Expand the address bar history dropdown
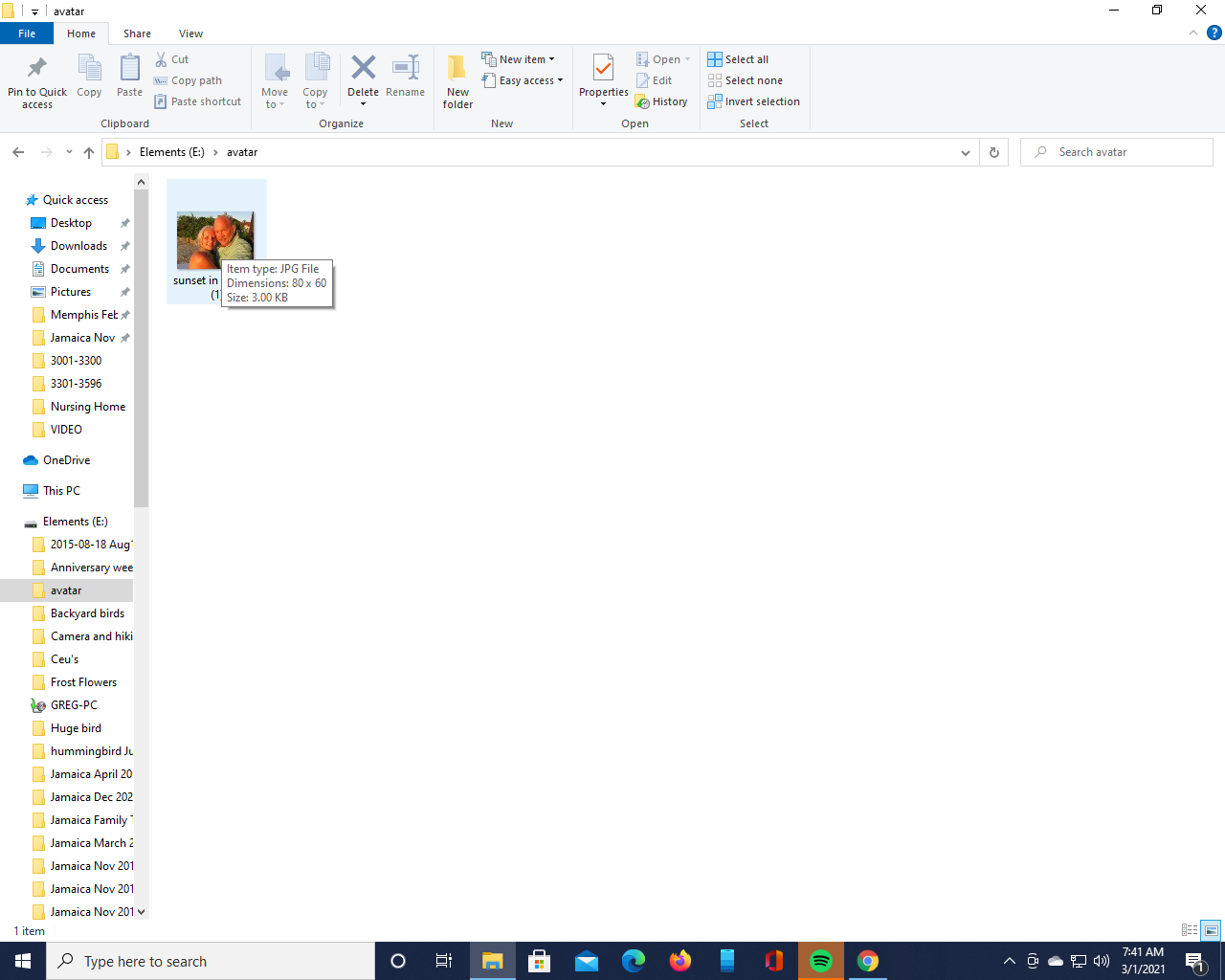Viewport: 1225px width, 980px height. 965,152
